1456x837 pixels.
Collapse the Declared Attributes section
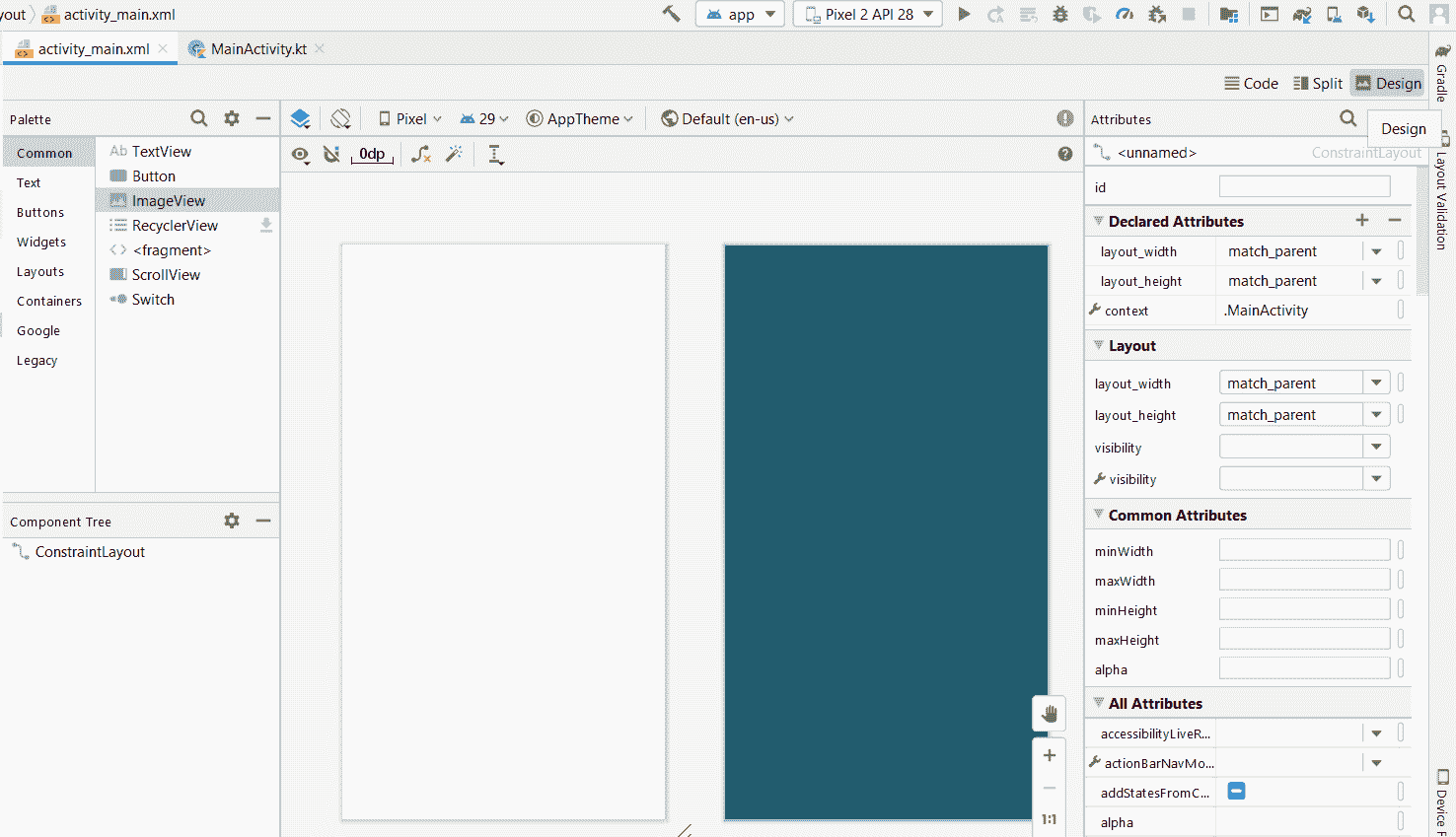(1098, 221)
